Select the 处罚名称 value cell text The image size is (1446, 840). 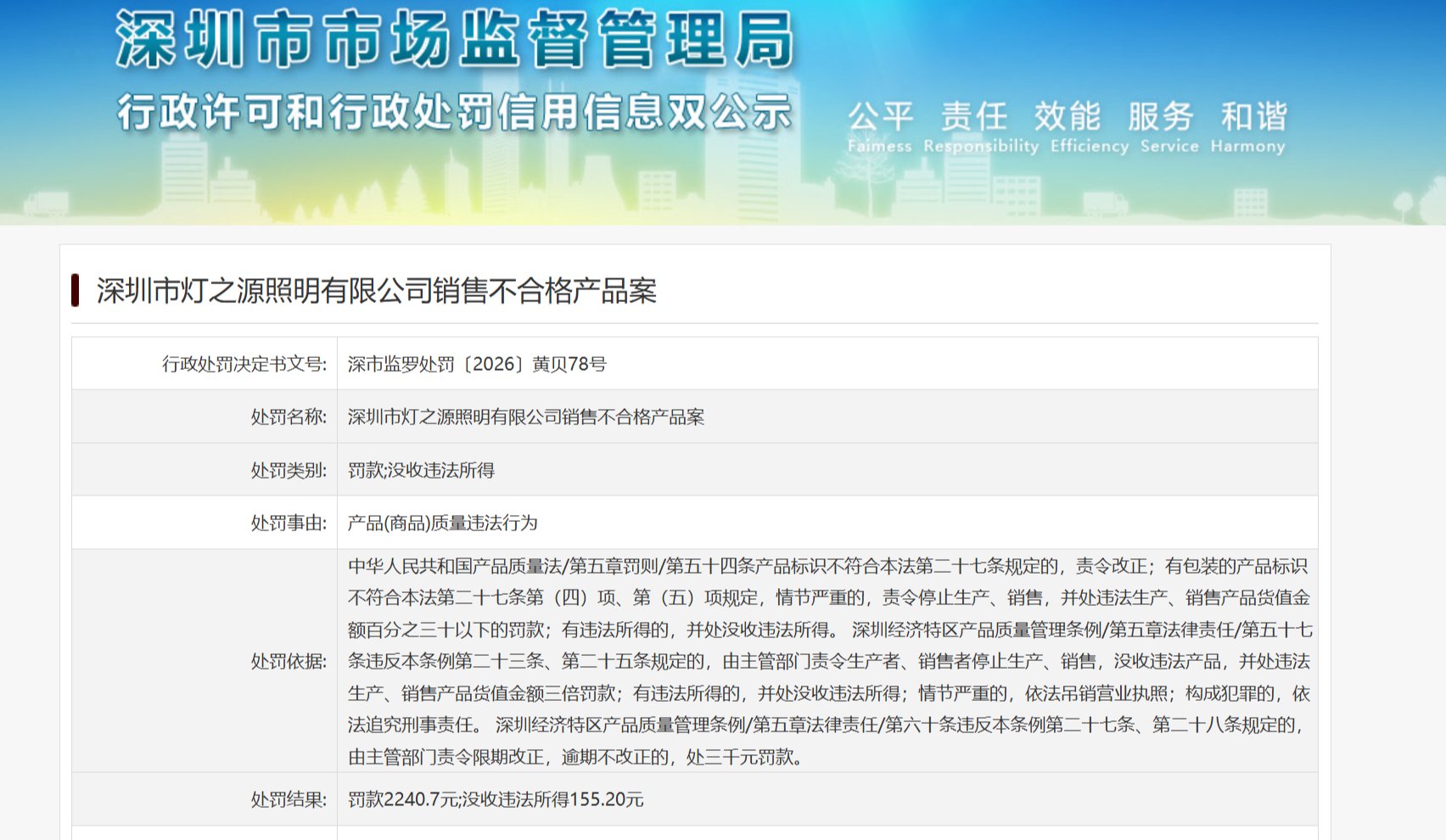click(526, 417)
